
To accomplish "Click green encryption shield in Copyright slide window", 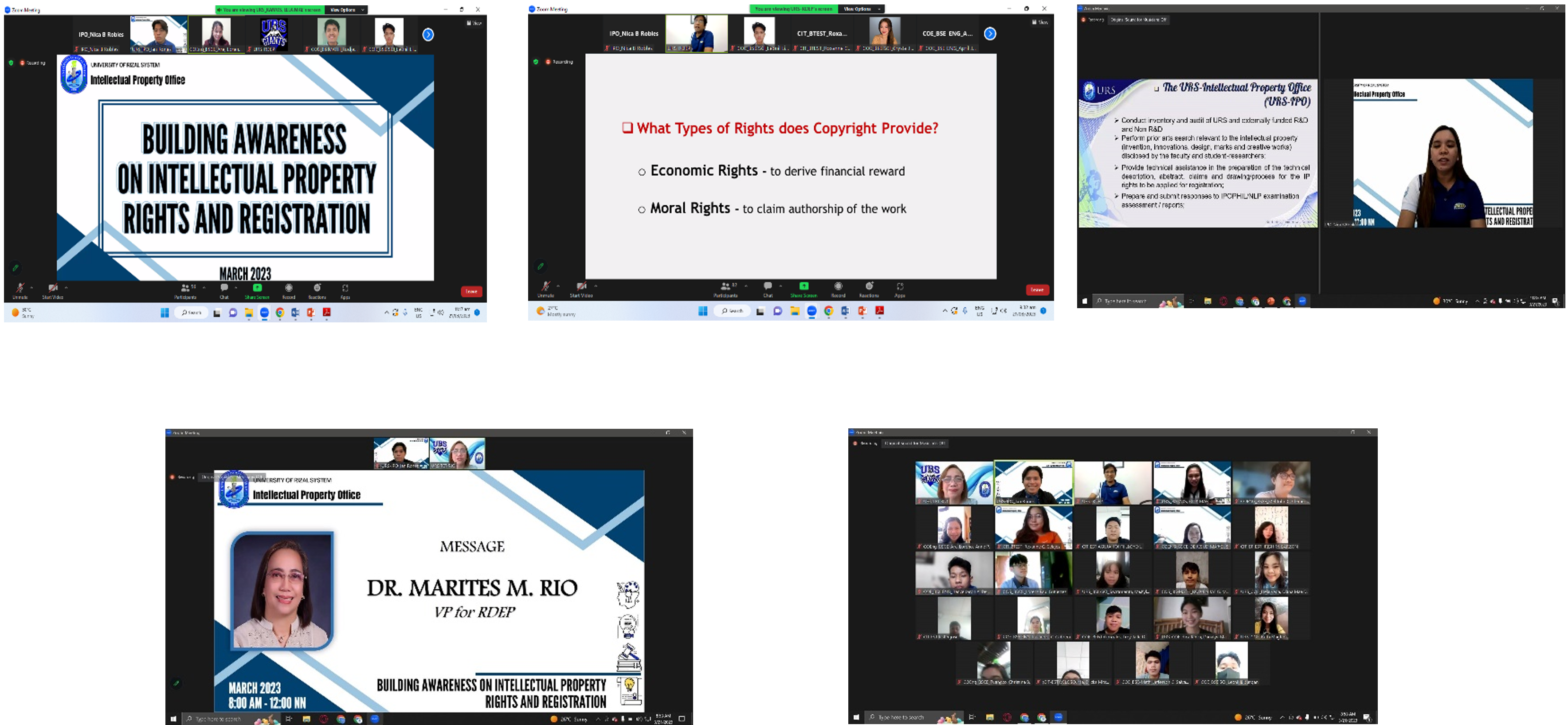I will [536, 62].
